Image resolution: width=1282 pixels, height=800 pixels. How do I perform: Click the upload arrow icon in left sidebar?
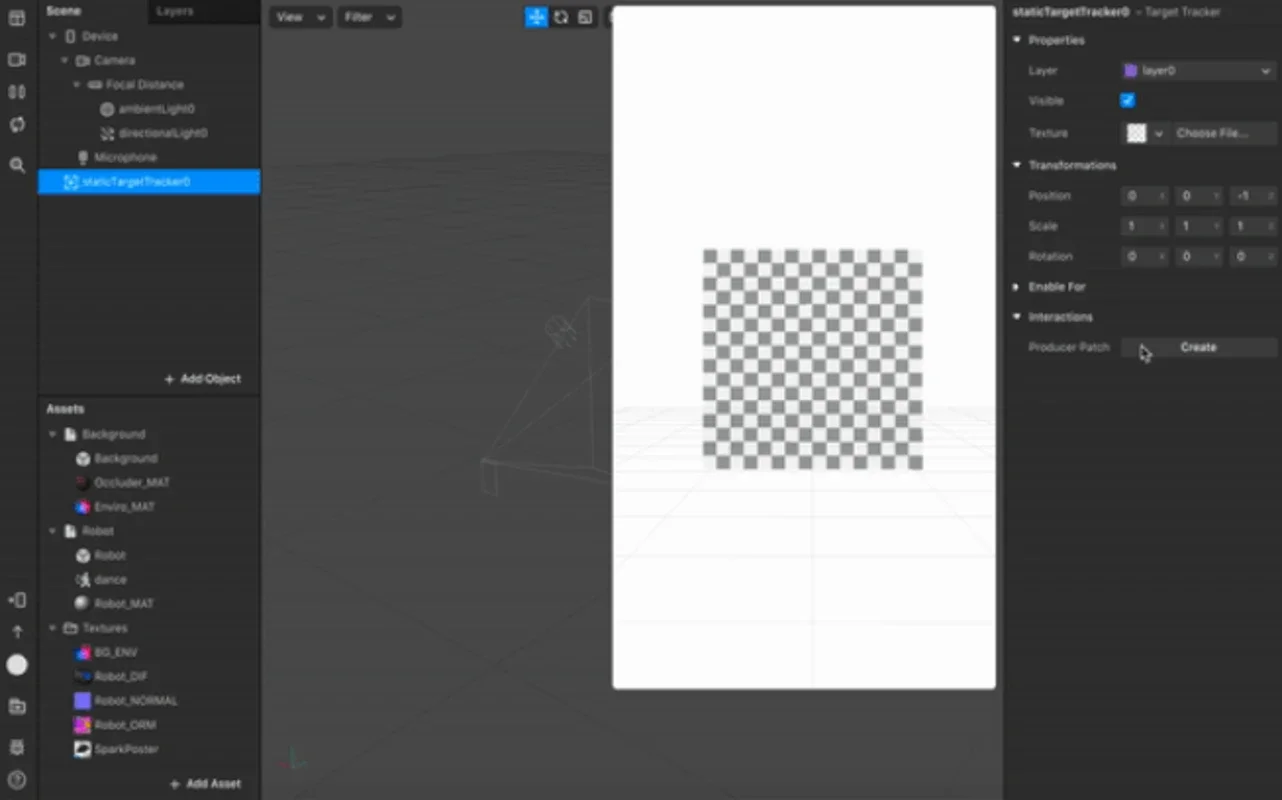click(x=17, y=632)
